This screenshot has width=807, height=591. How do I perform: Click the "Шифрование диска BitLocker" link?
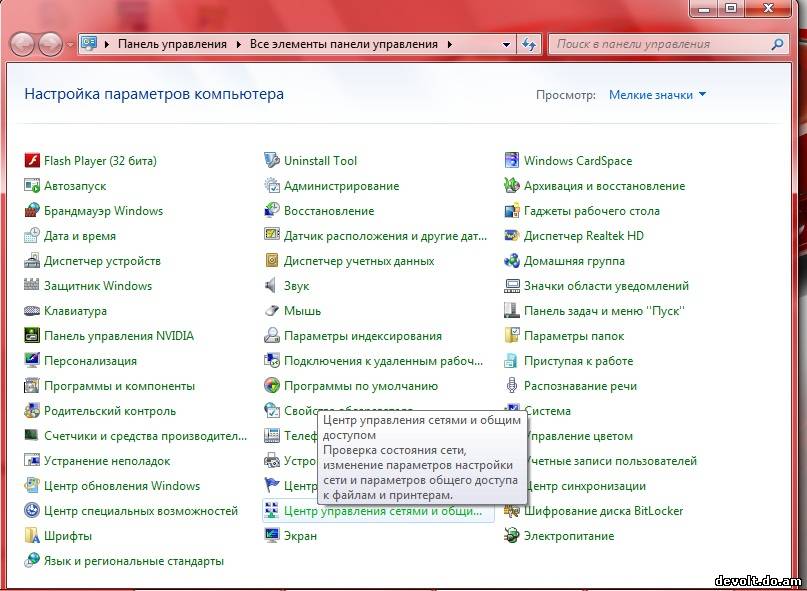[604, 511]
